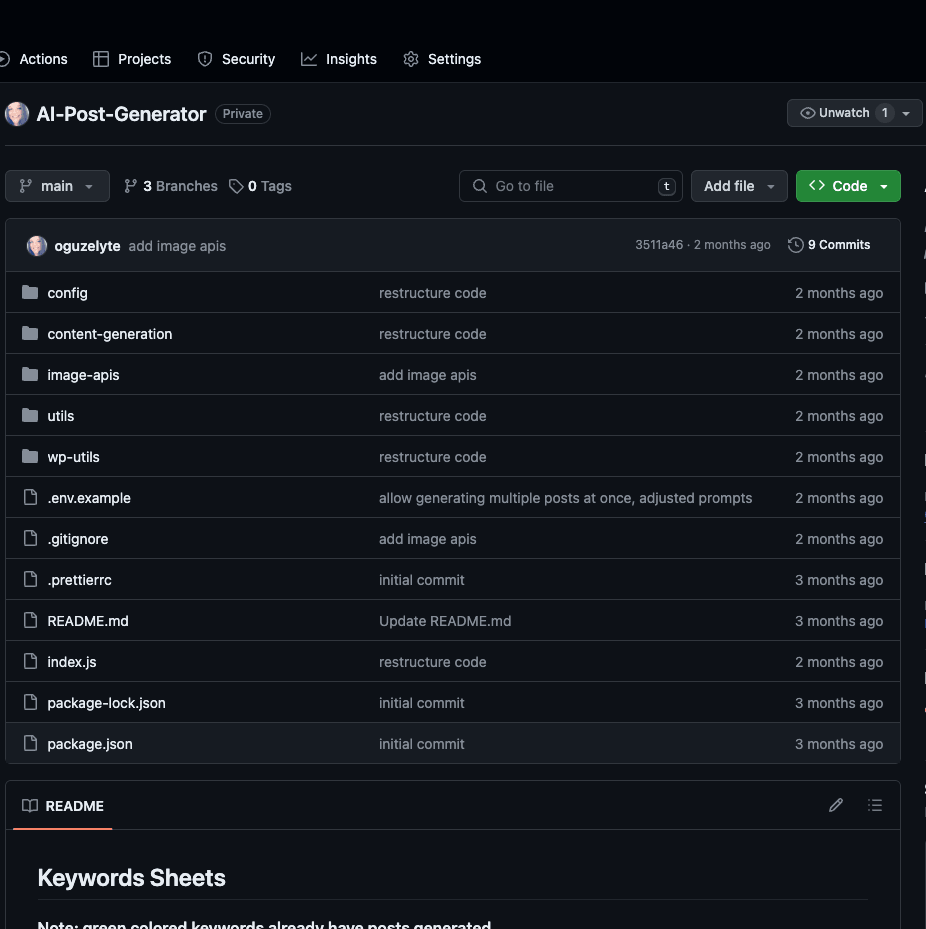The image size is (926, 929).
Task: Open the README.md file
Action: click(x=88, y=621)
